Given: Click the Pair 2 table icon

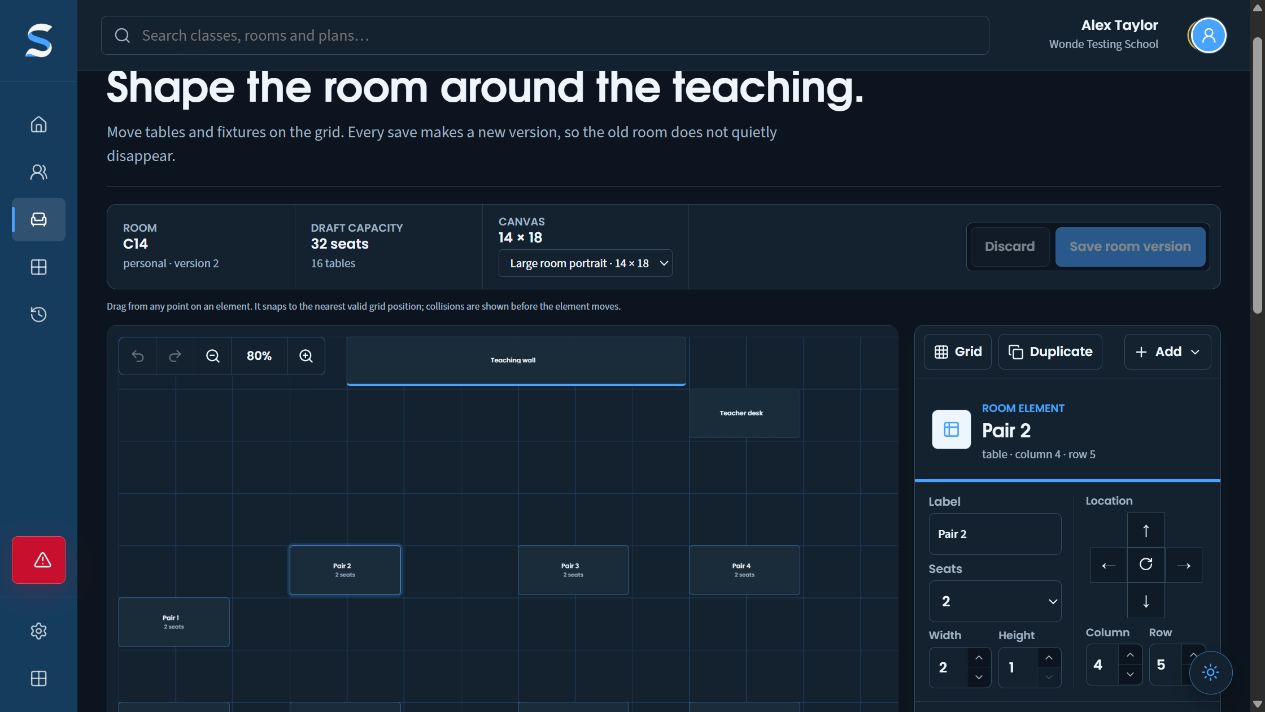Looking at the screenshot, I should (951, 429).
